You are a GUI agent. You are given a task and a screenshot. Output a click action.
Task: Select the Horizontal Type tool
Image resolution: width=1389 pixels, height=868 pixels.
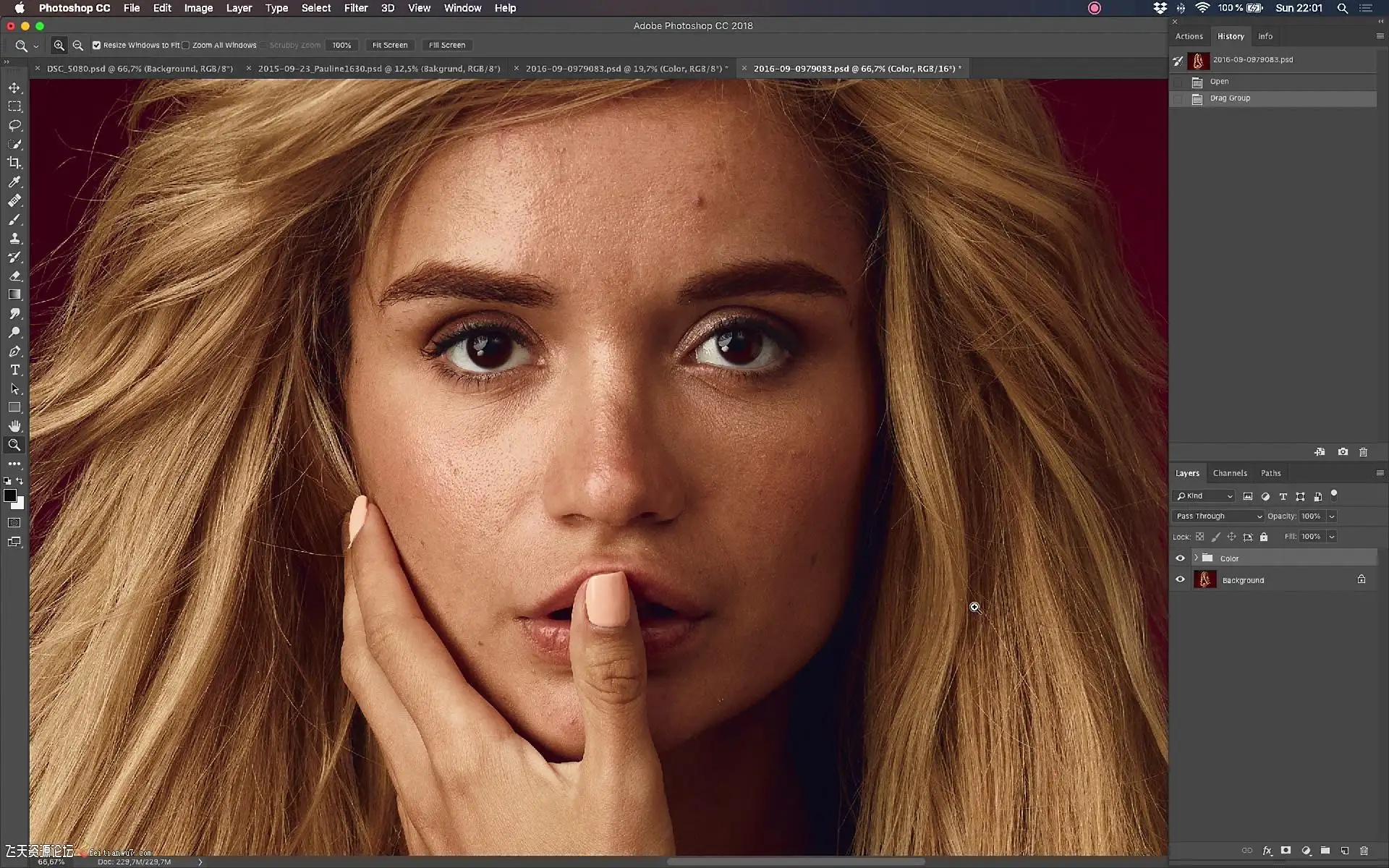coord(14,370)
